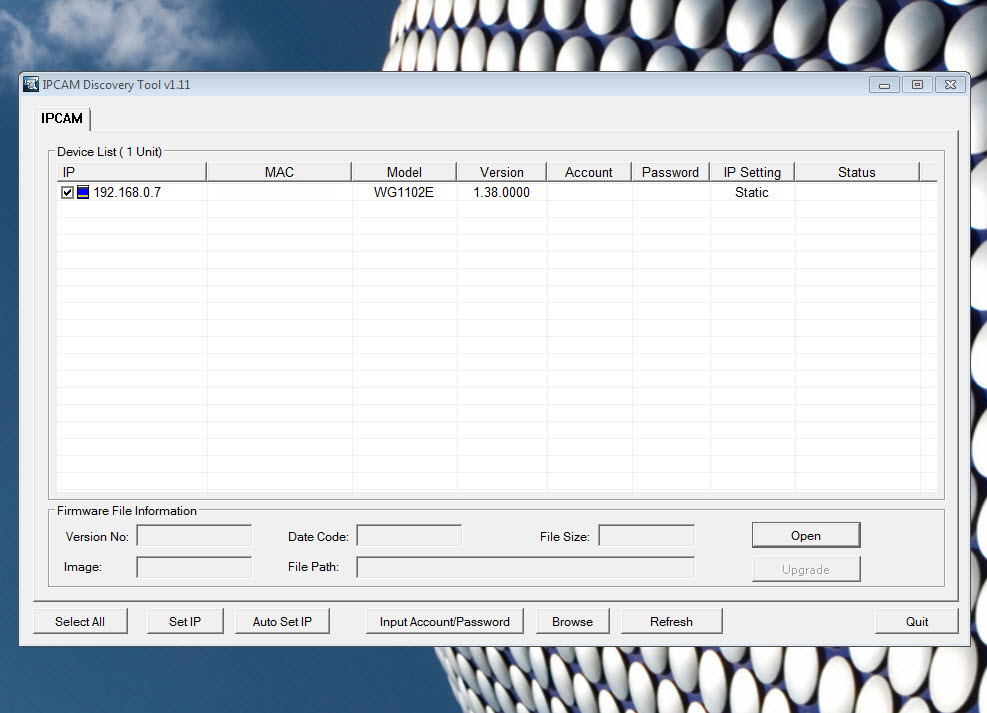
Task: Sort by the IP column header
Action: (132, 172)
